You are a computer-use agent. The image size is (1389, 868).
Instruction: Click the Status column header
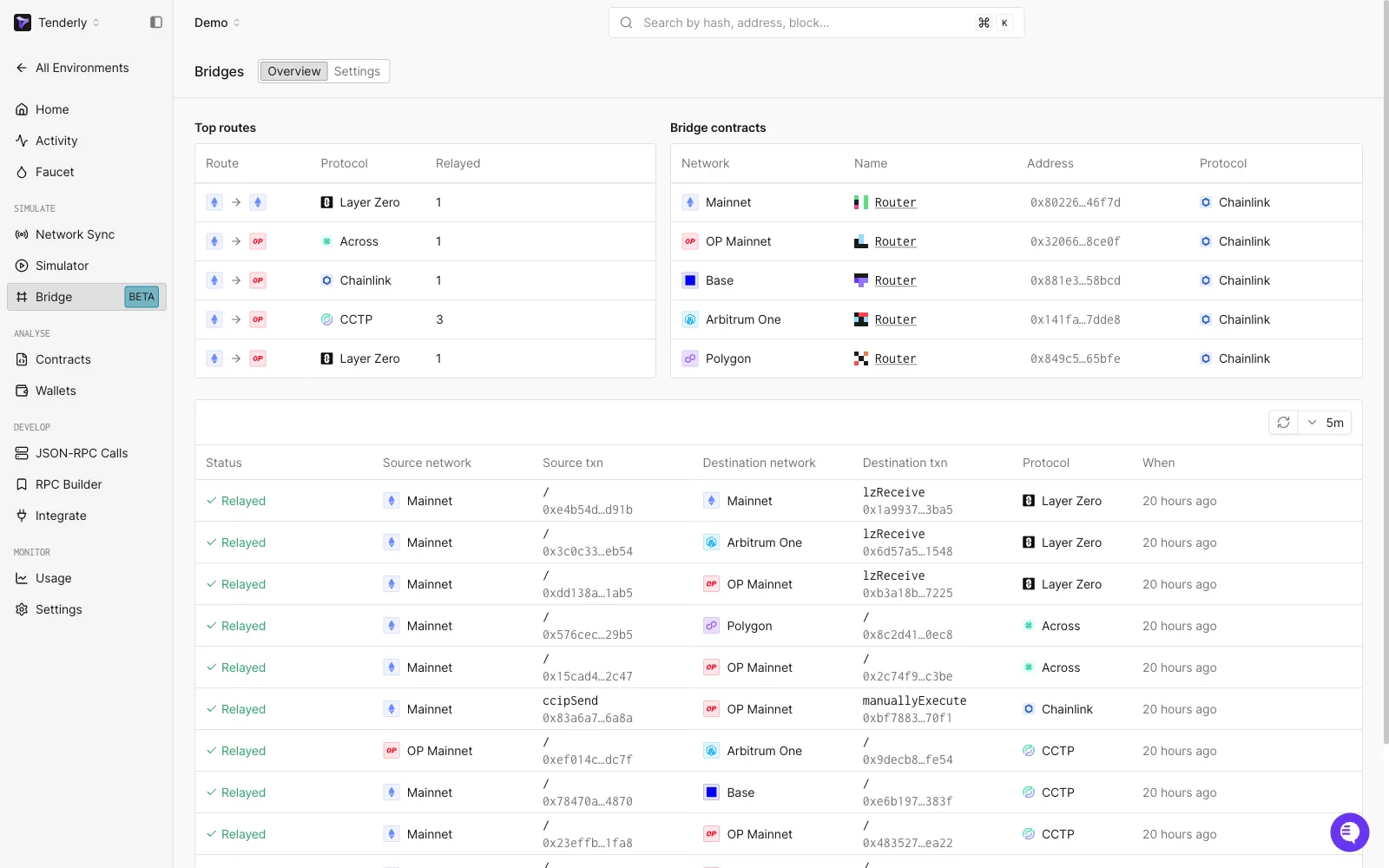pos(224,463)
